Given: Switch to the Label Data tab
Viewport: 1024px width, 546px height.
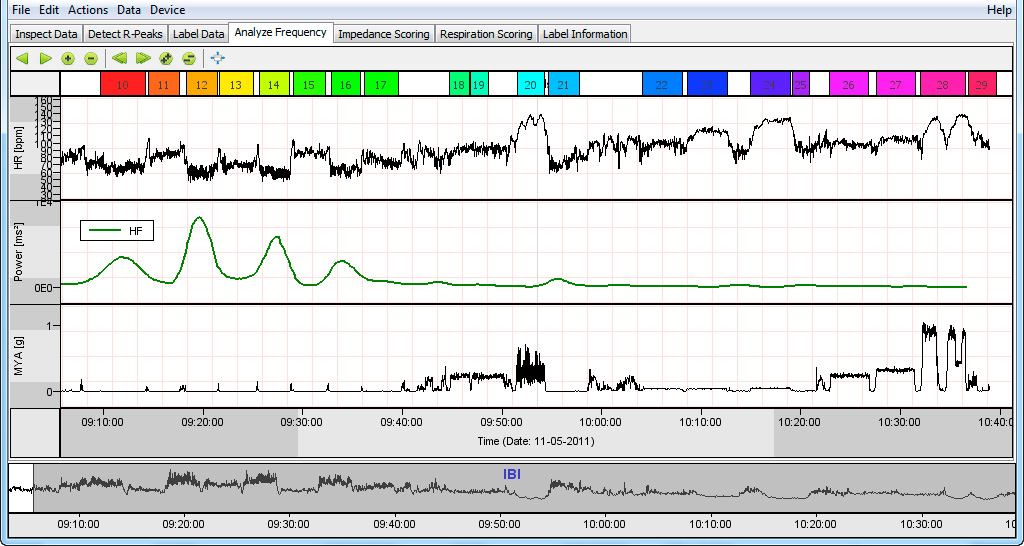Looking at the screenshot, I should pyautogui.click(x=199, y=34).
